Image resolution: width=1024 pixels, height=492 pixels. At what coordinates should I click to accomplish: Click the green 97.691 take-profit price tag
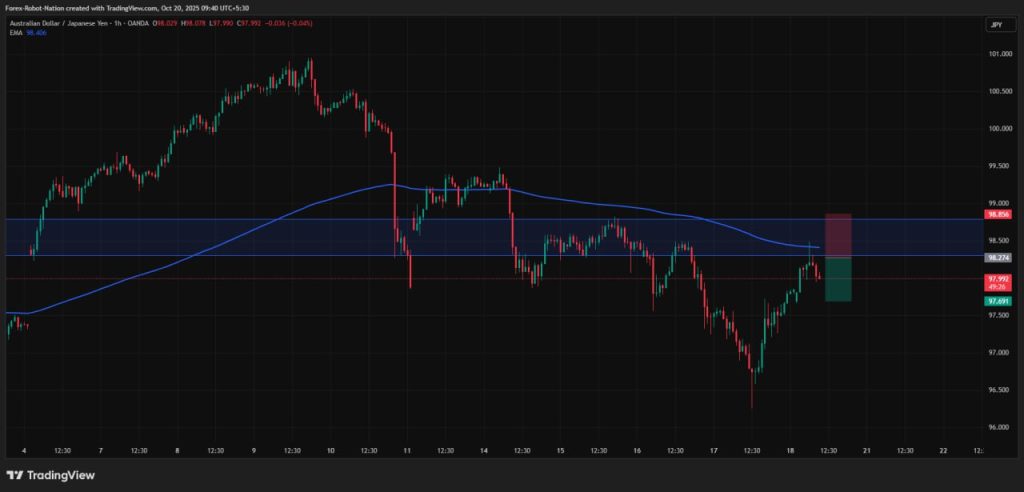tap(997, 300)
